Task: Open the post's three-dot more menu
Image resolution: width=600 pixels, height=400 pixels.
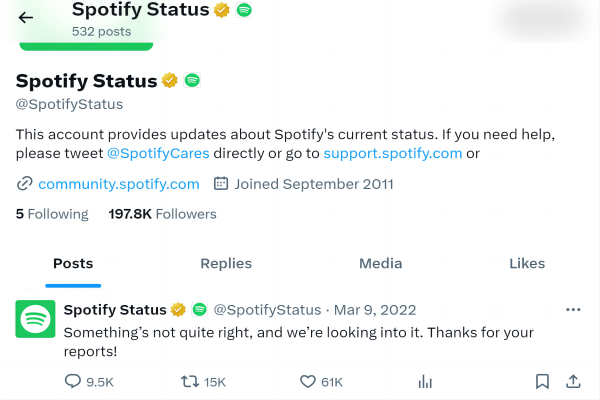Action: pyautogui.click(x=573, y=310)
